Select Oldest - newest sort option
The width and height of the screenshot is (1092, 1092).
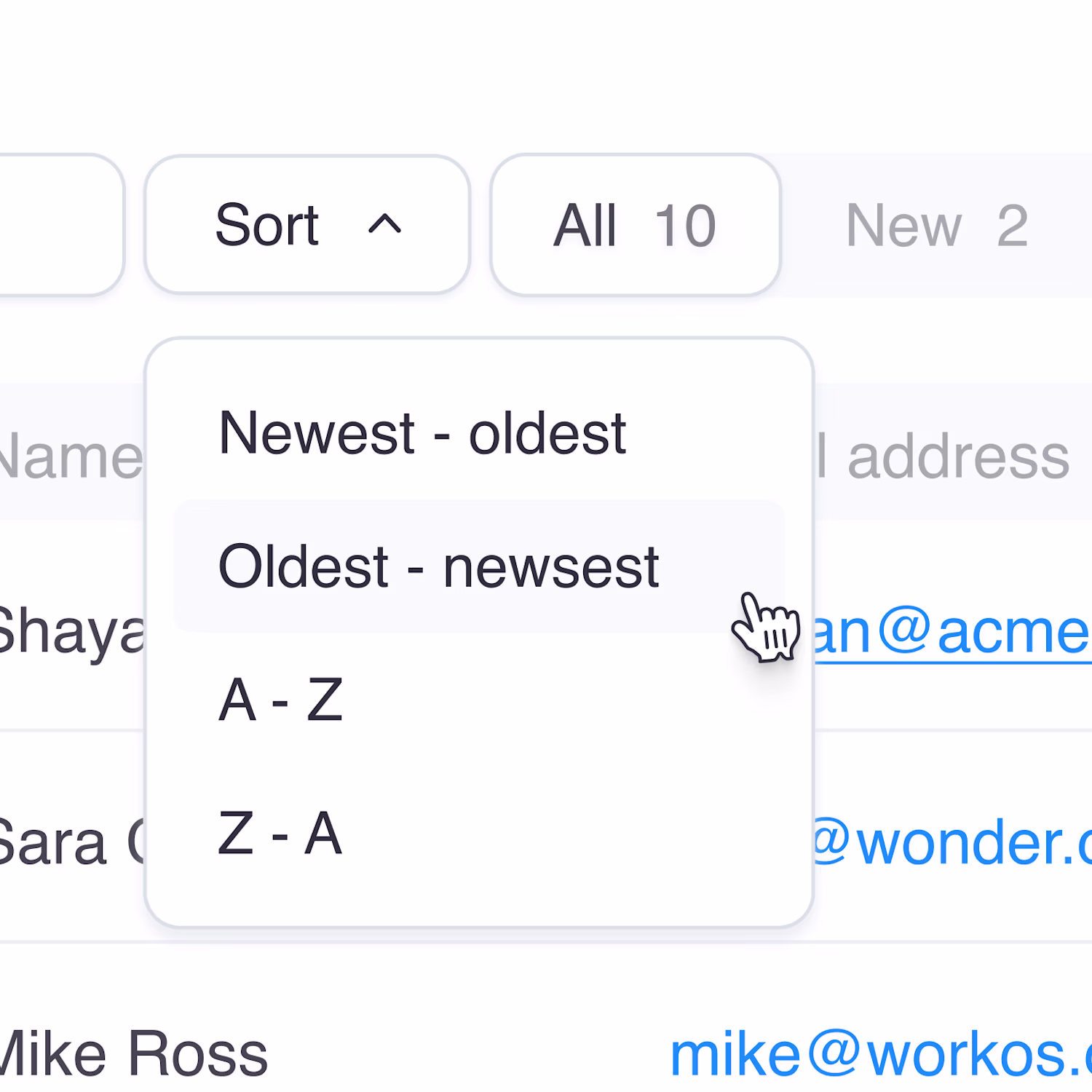[438, 567]
